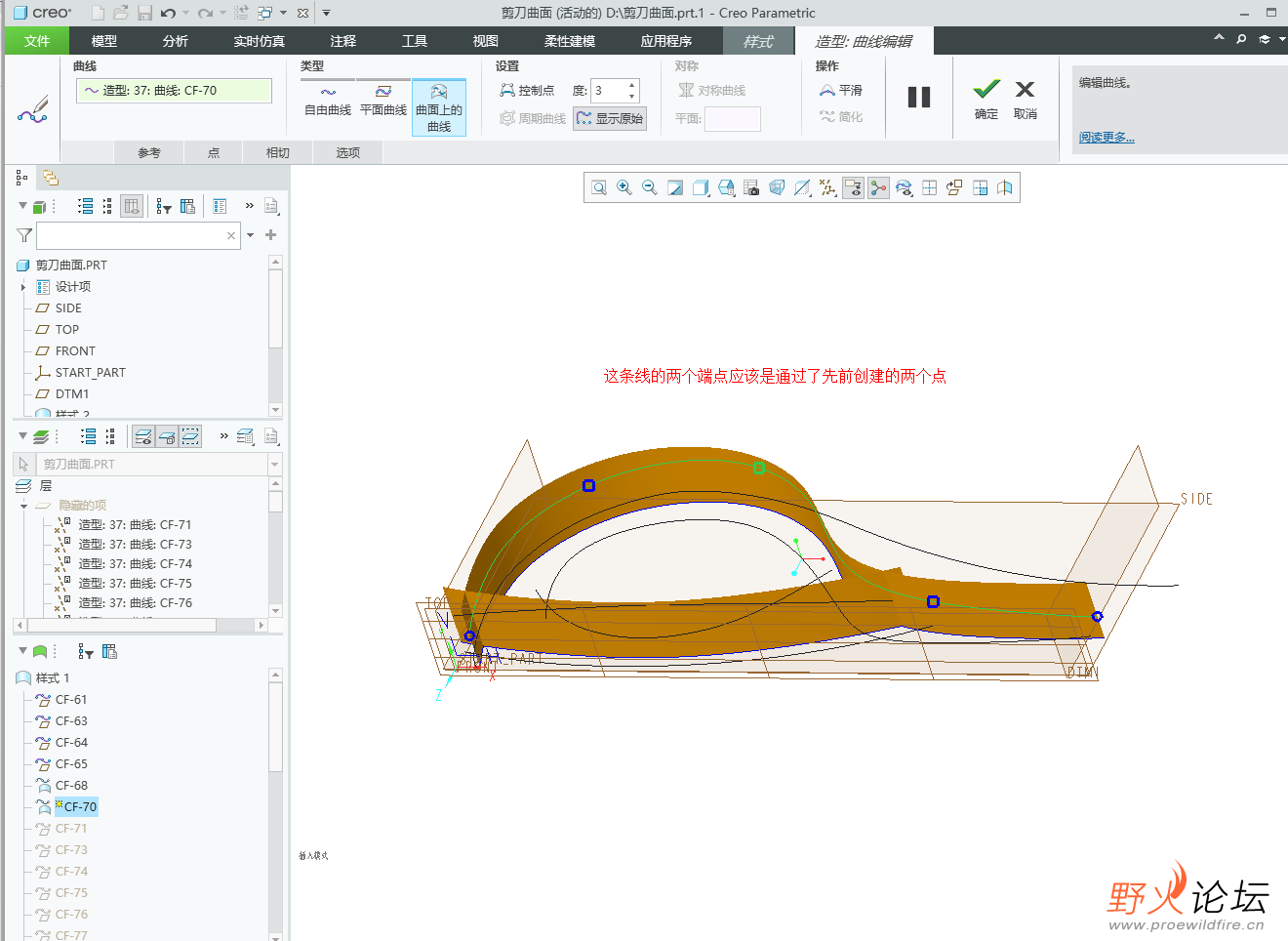The width and height of the screenshot is (1288, 941).
Task: Open the curvature display icon
Action: [x=904, y=187]
